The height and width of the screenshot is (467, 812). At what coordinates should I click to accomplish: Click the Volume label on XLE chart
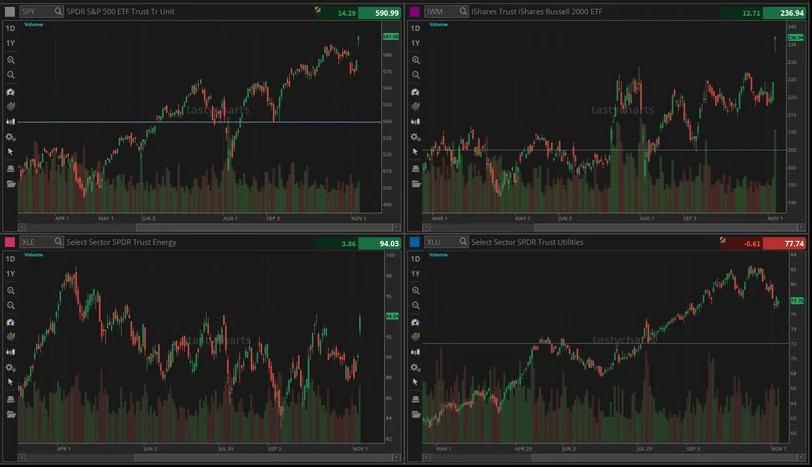[33, 255]
